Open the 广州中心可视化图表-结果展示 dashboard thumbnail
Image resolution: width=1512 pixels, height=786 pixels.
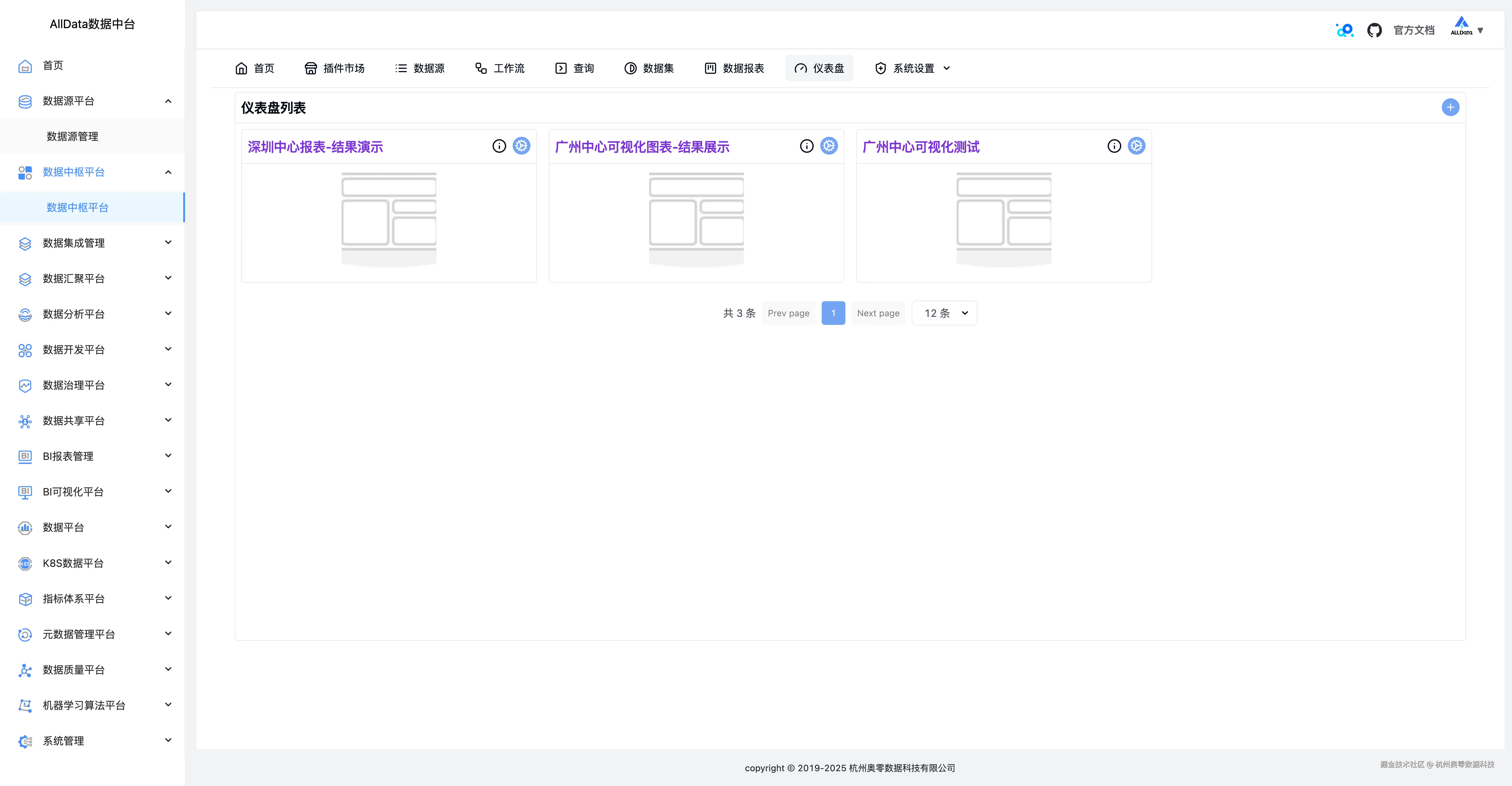(696, 219)
